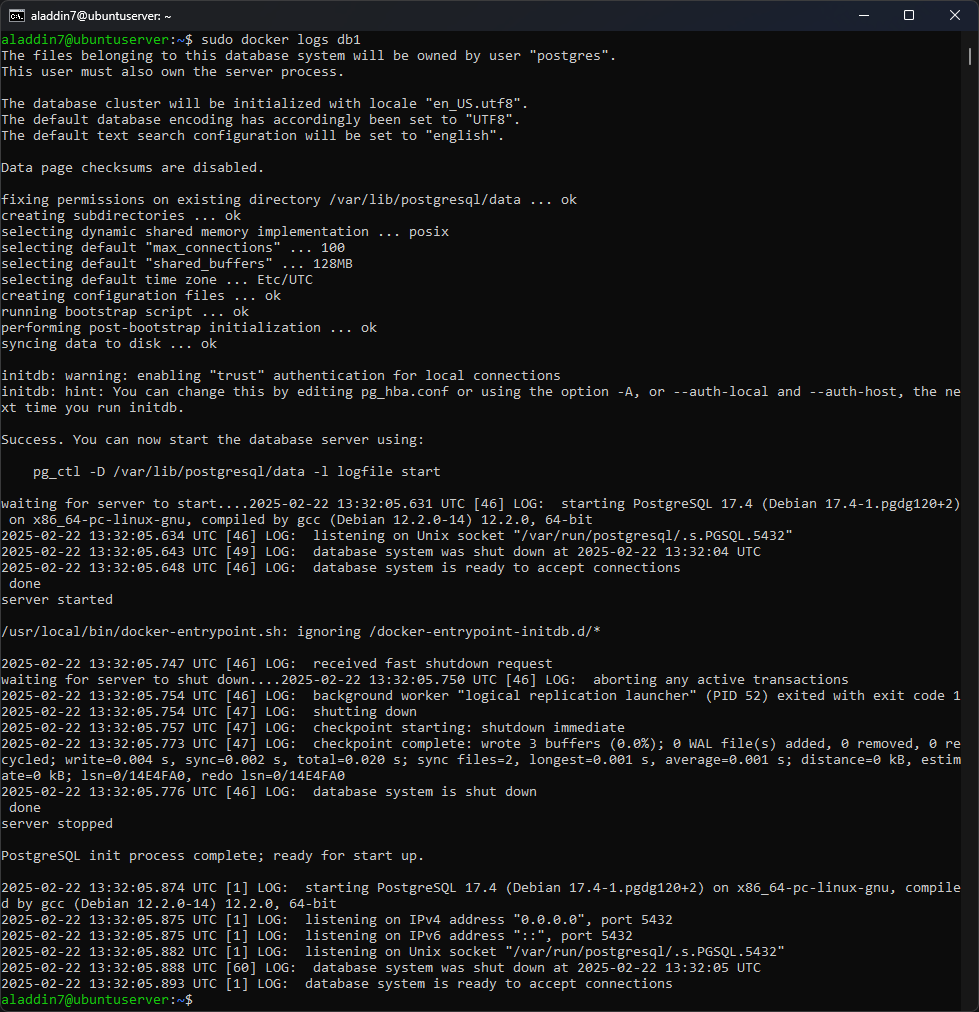Click 'checkpoint starting: shutdown immediate' log line
The height and width of the screenshot is (1012, 979).
point(313,728)
